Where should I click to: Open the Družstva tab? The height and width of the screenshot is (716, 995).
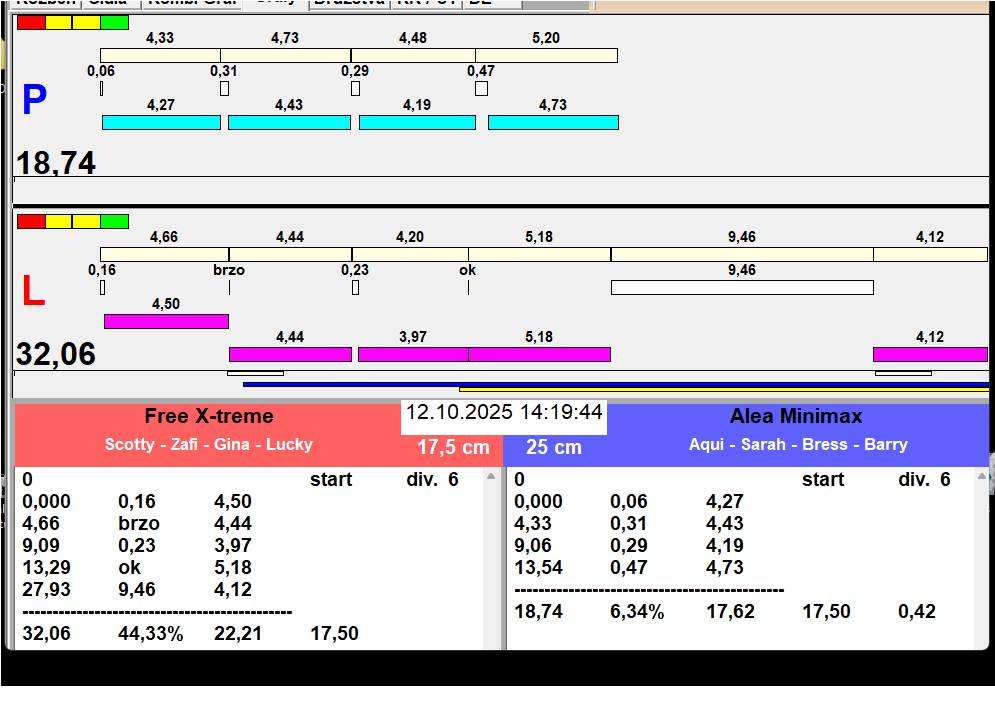tap(348, 3)
